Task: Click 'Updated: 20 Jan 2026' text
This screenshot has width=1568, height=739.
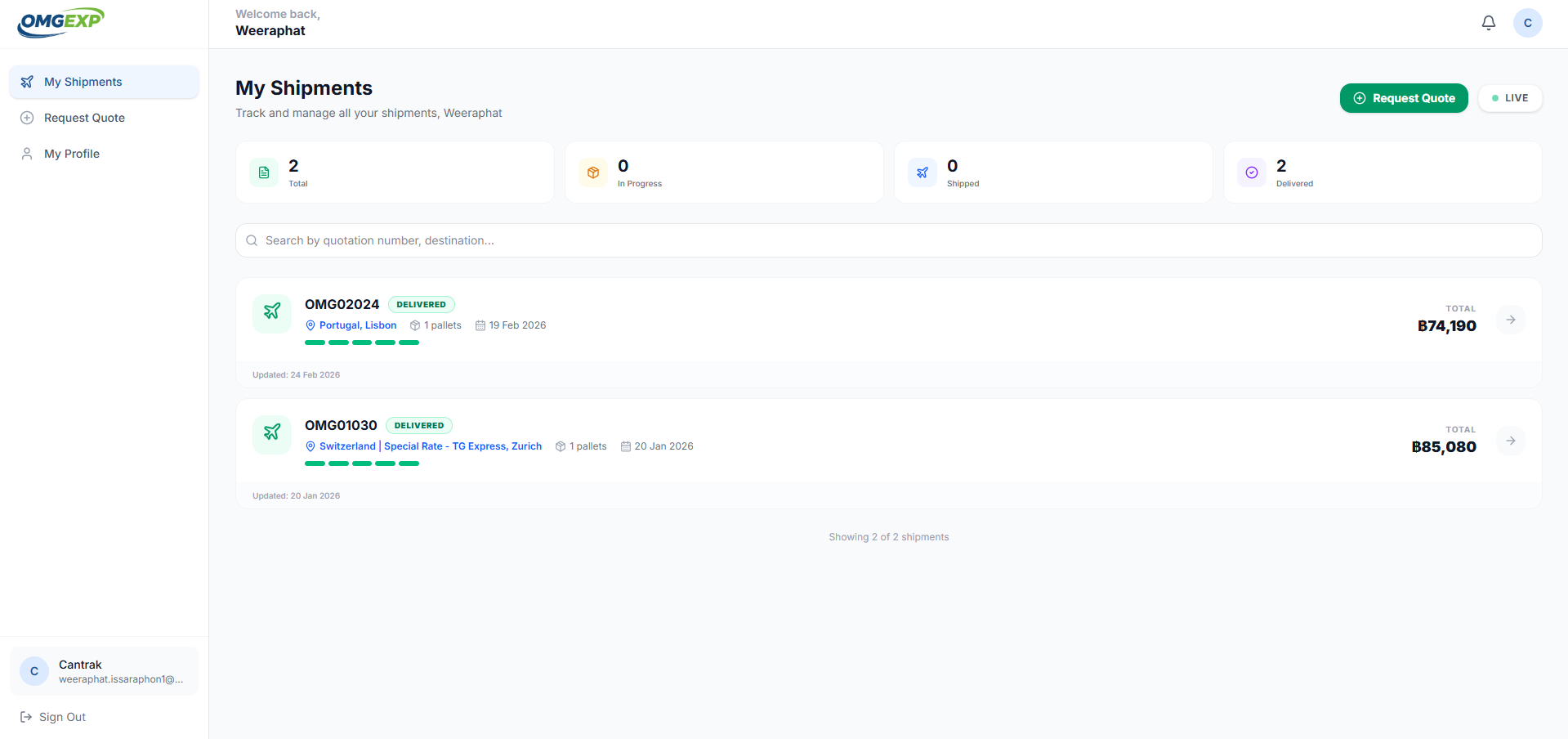Action: point(296,496)
